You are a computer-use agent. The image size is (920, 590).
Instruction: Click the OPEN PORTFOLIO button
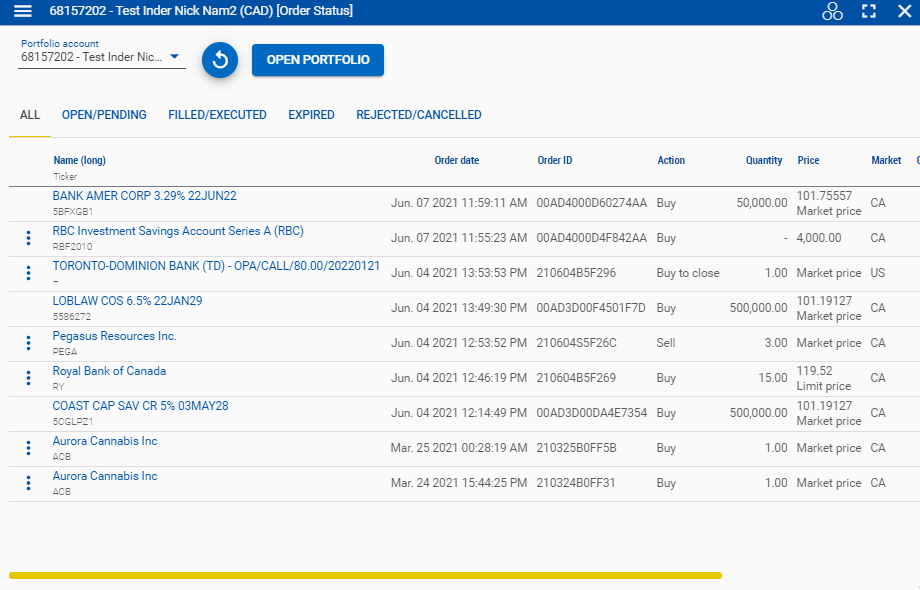(x=318, y=60)
